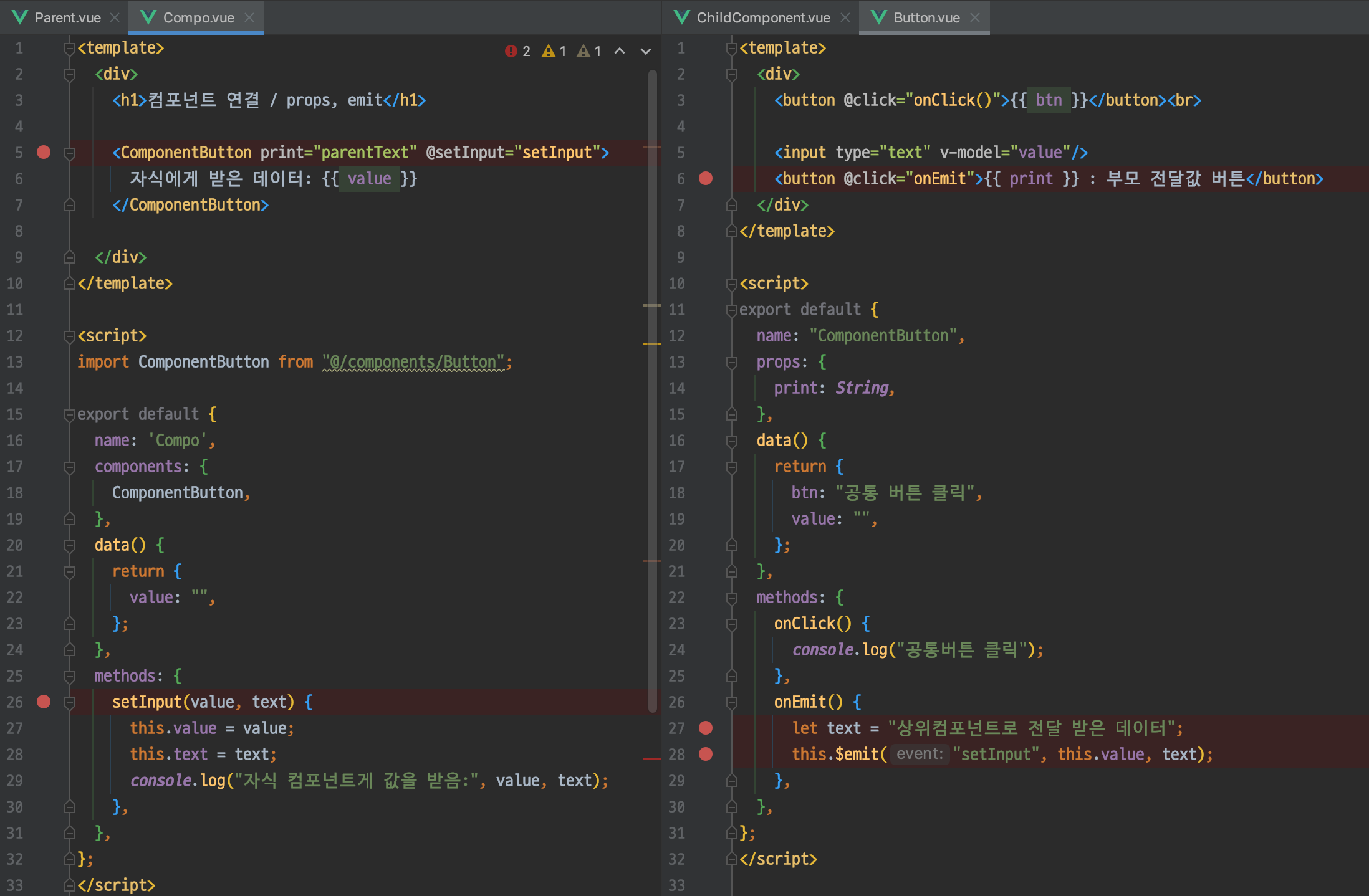This screenshot has height=896, width=1369.
Task: Remove breakpoint on Compo.vue line 5
Action: click(44, 152)
